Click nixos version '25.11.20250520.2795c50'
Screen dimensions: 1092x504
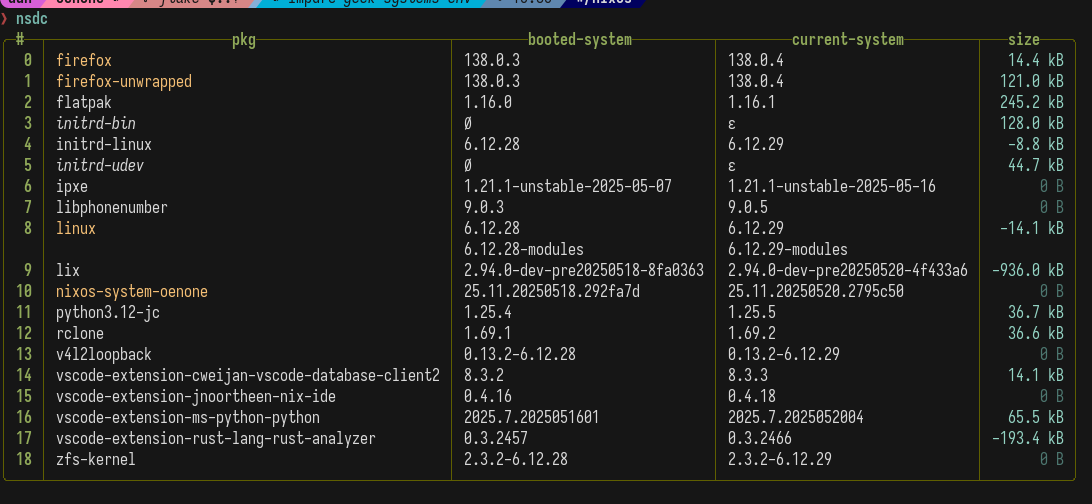point(816,291)
